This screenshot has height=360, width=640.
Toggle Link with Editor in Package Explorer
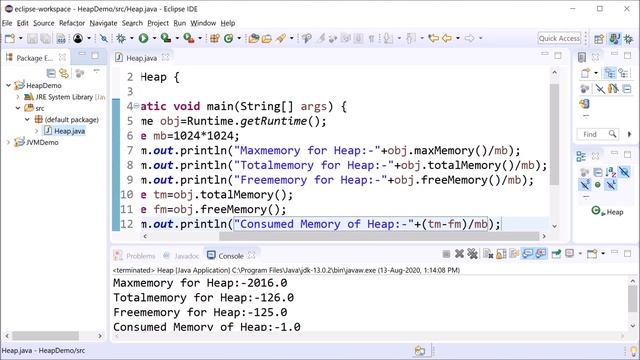click(x=64, y=73)
